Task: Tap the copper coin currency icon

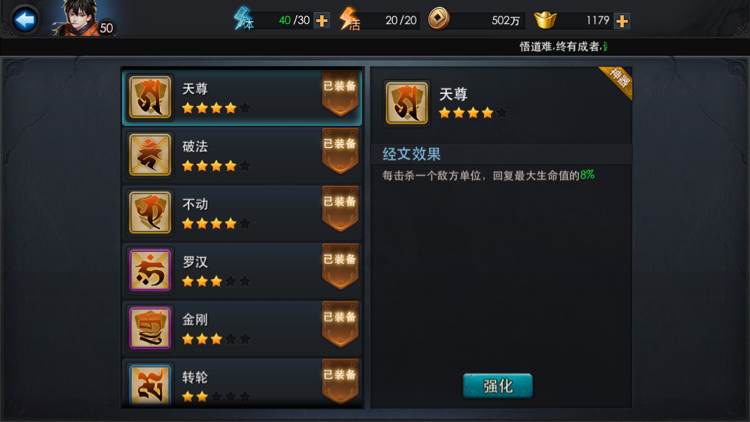Action: [438, 19]
